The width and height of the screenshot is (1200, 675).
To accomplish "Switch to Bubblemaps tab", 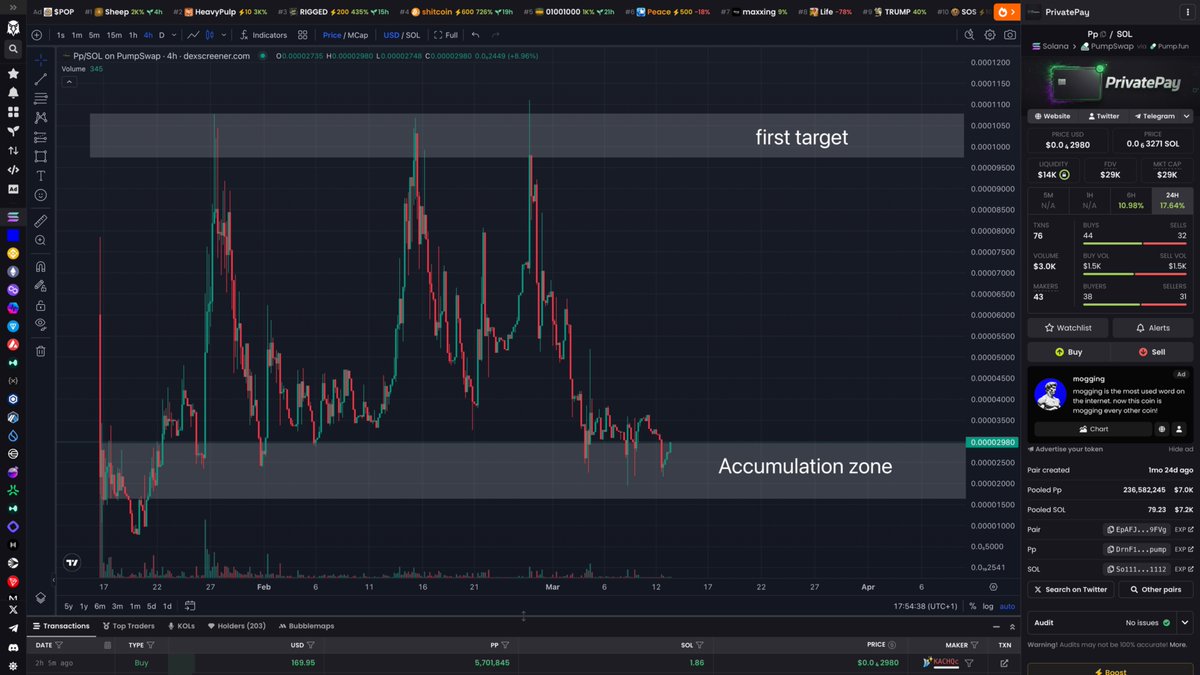I will coord(305,626).
